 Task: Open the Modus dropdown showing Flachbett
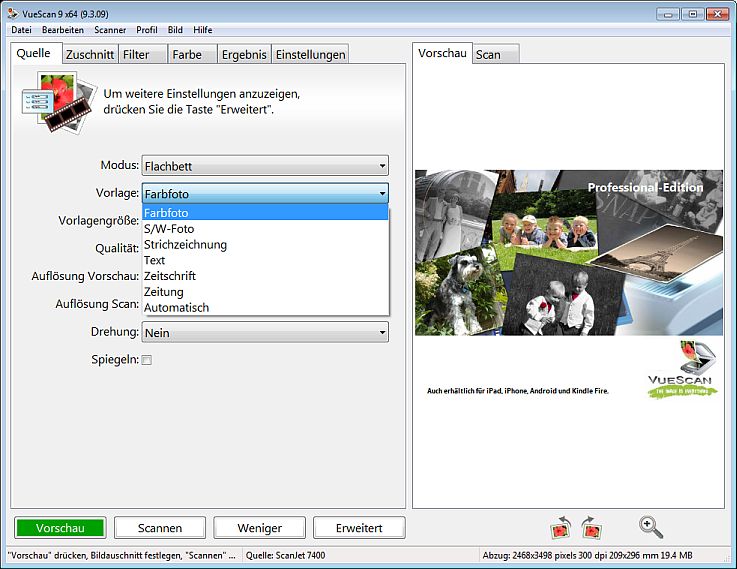point(265,166)
